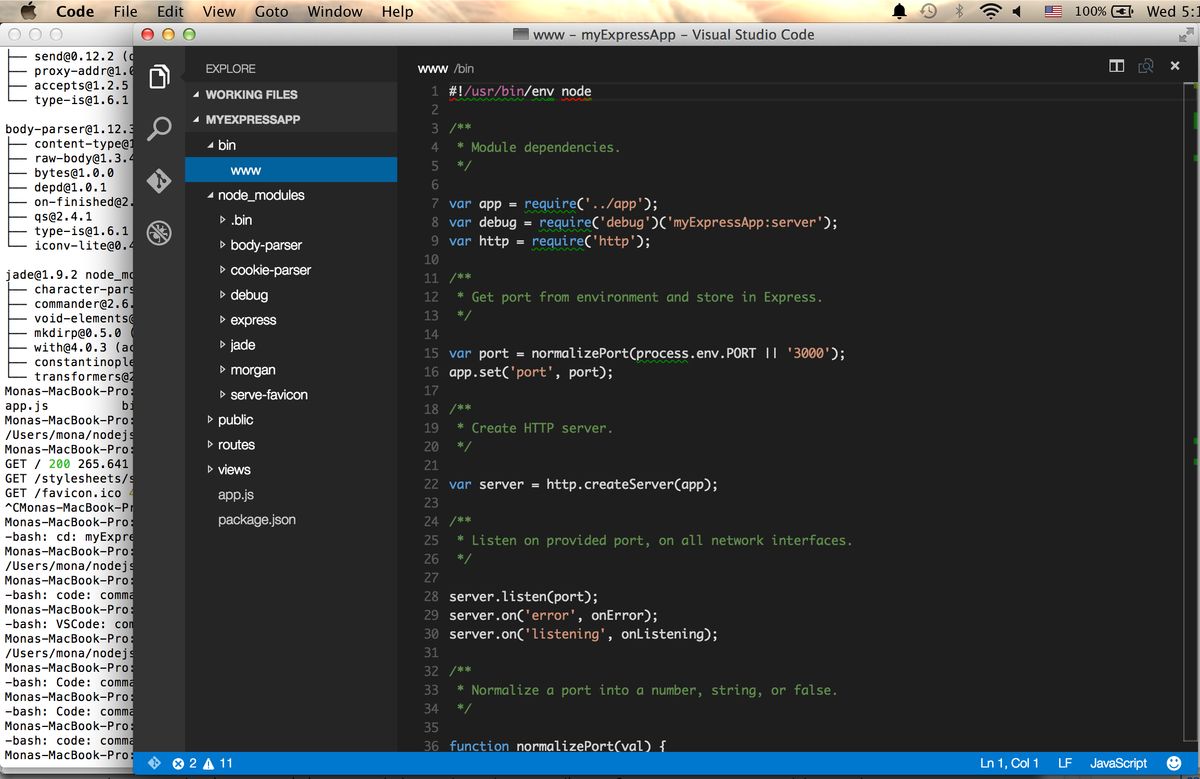Image resolution: width=1200 pixels, height=779 pixels.
Task: Click errors and warnings count in status bar
Action: coord(202,763)
